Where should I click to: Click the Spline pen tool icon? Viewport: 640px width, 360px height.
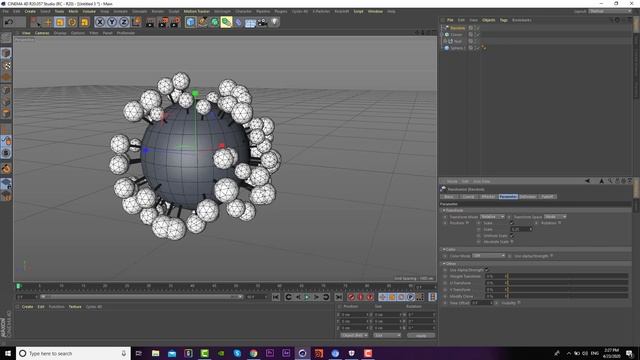pos(202,22)
